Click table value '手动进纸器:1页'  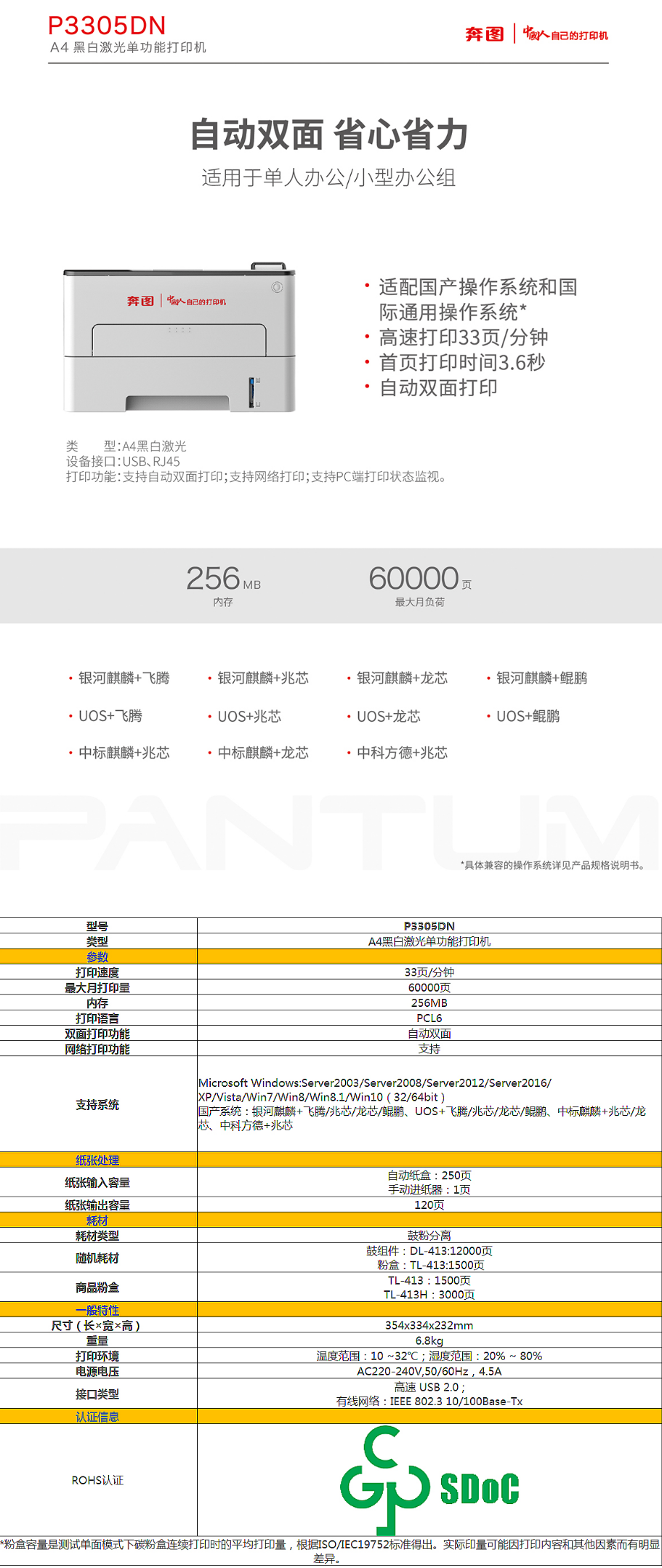pos(429,1190)
